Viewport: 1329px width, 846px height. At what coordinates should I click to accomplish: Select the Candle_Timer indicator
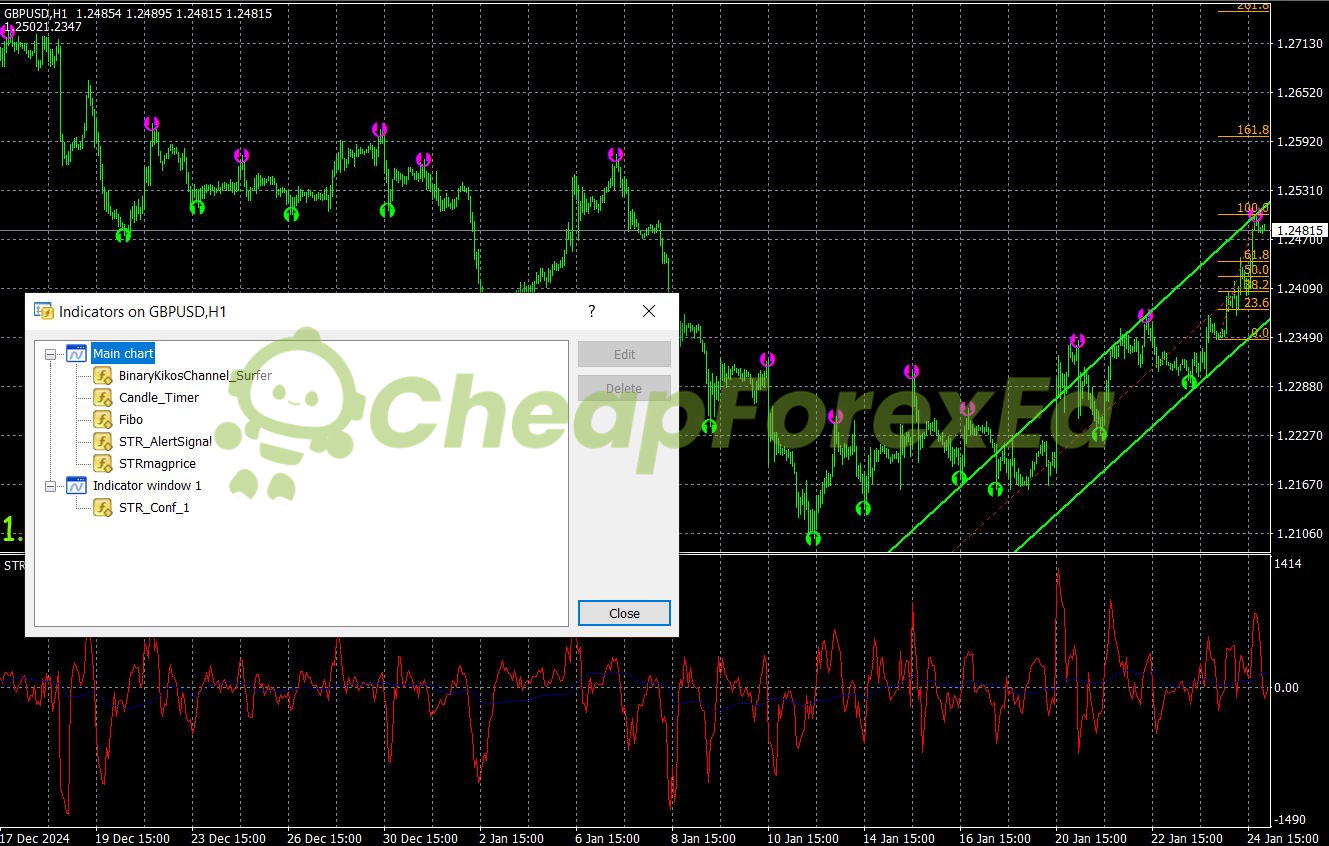coord(159,398)
